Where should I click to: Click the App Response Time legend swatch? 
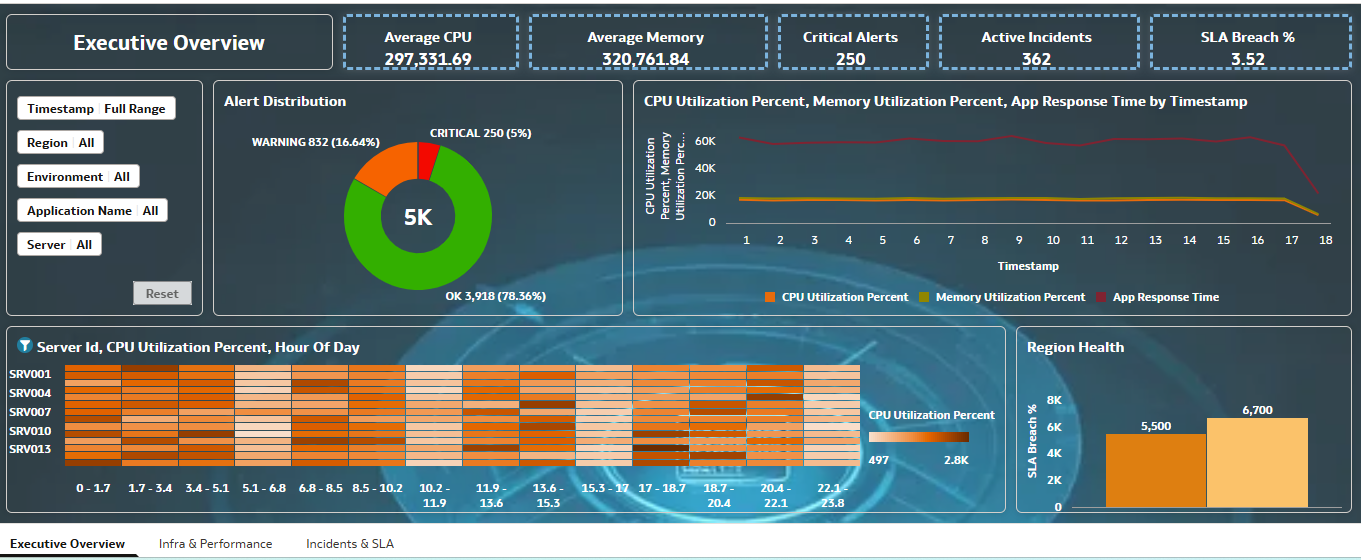coord(1102,297)
